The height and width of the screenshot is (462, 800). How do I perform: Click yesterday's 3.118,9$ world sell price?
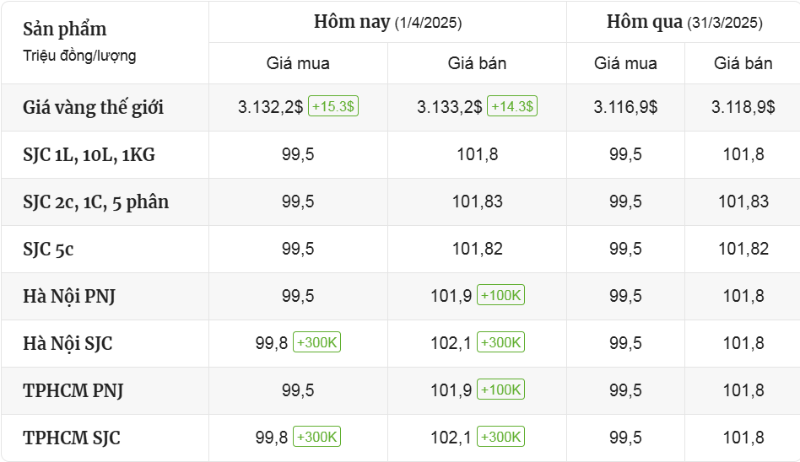click(x=743, y=107)
